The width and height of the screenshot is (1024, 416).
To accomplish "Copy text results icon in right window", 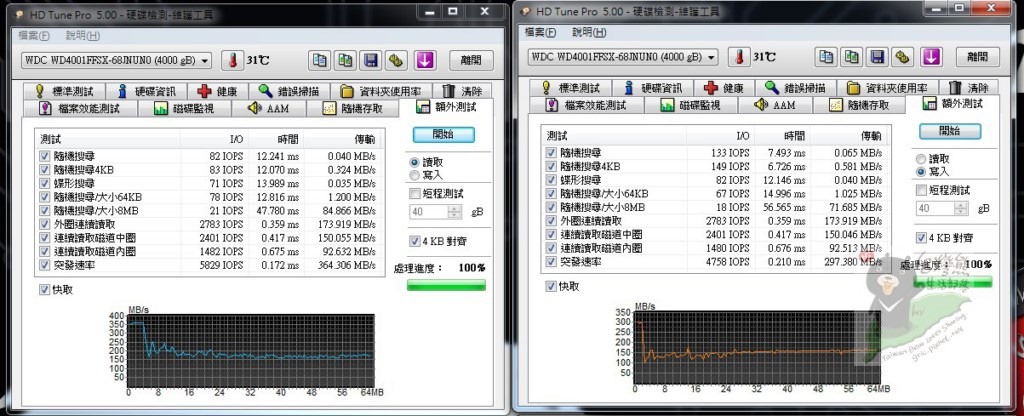I will pyautogui.click(x=826, y=57).
